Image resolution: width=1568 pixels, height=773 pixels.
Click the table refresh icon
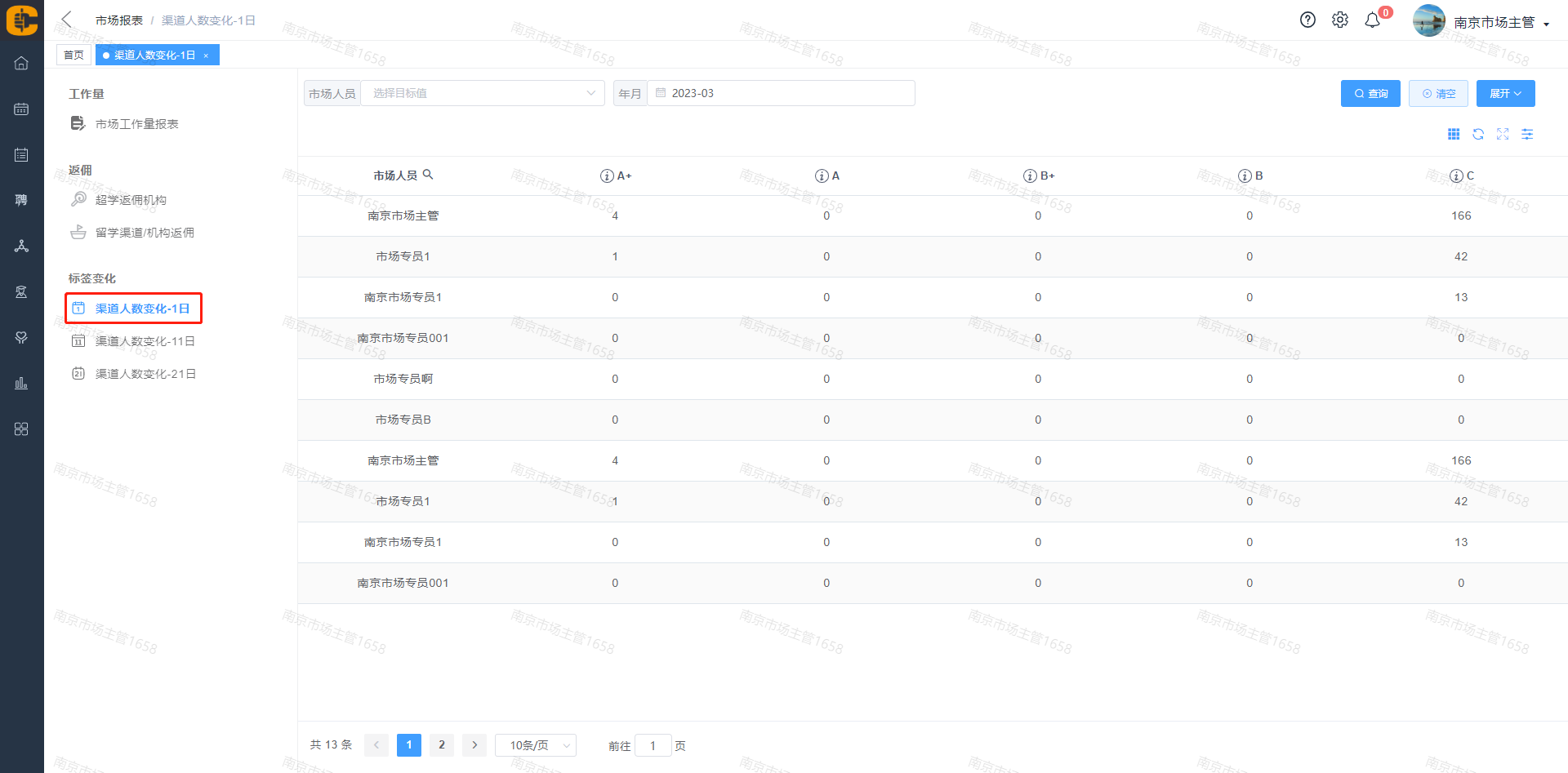(1478, 134)
